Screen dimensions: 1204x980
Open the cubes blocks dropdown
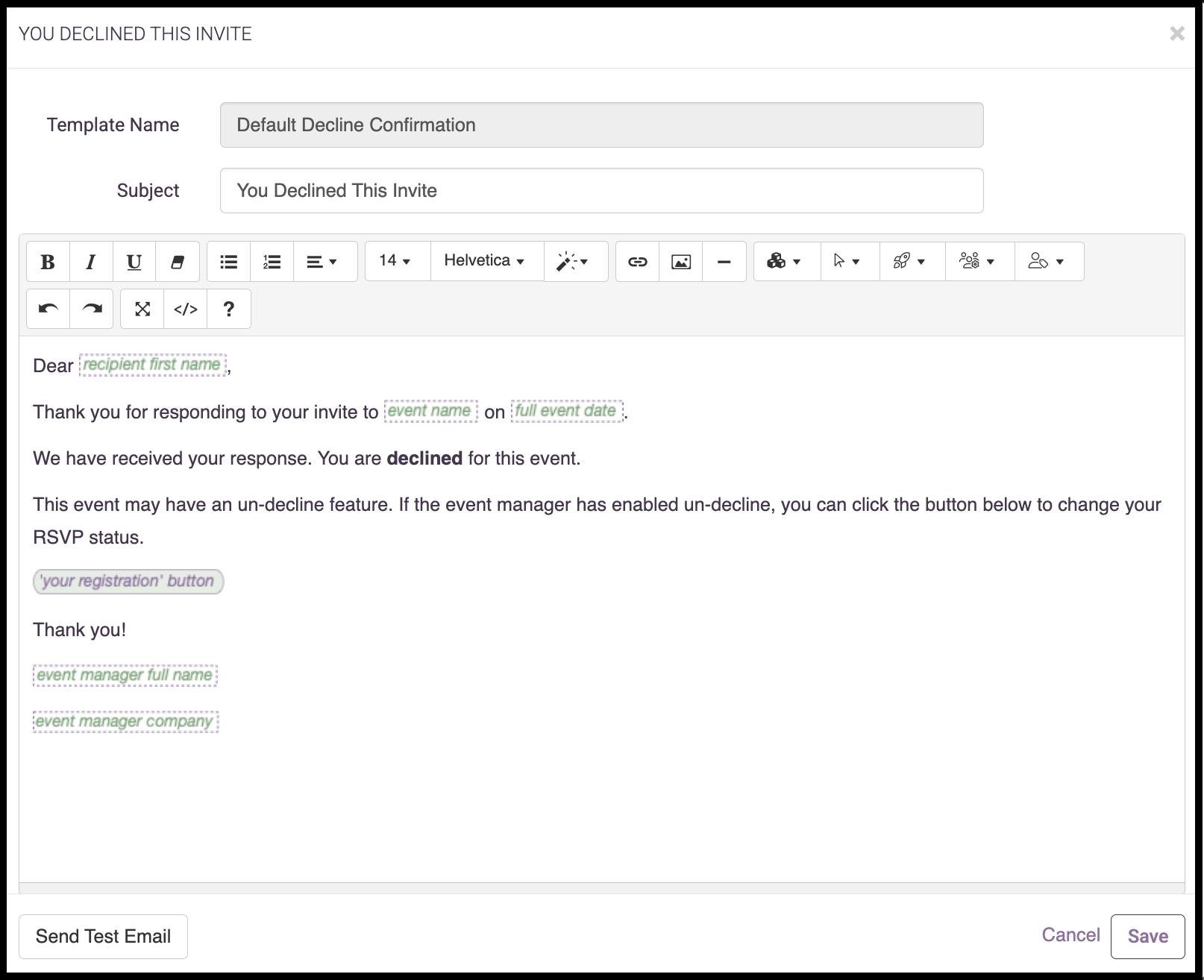click(786, 261)
